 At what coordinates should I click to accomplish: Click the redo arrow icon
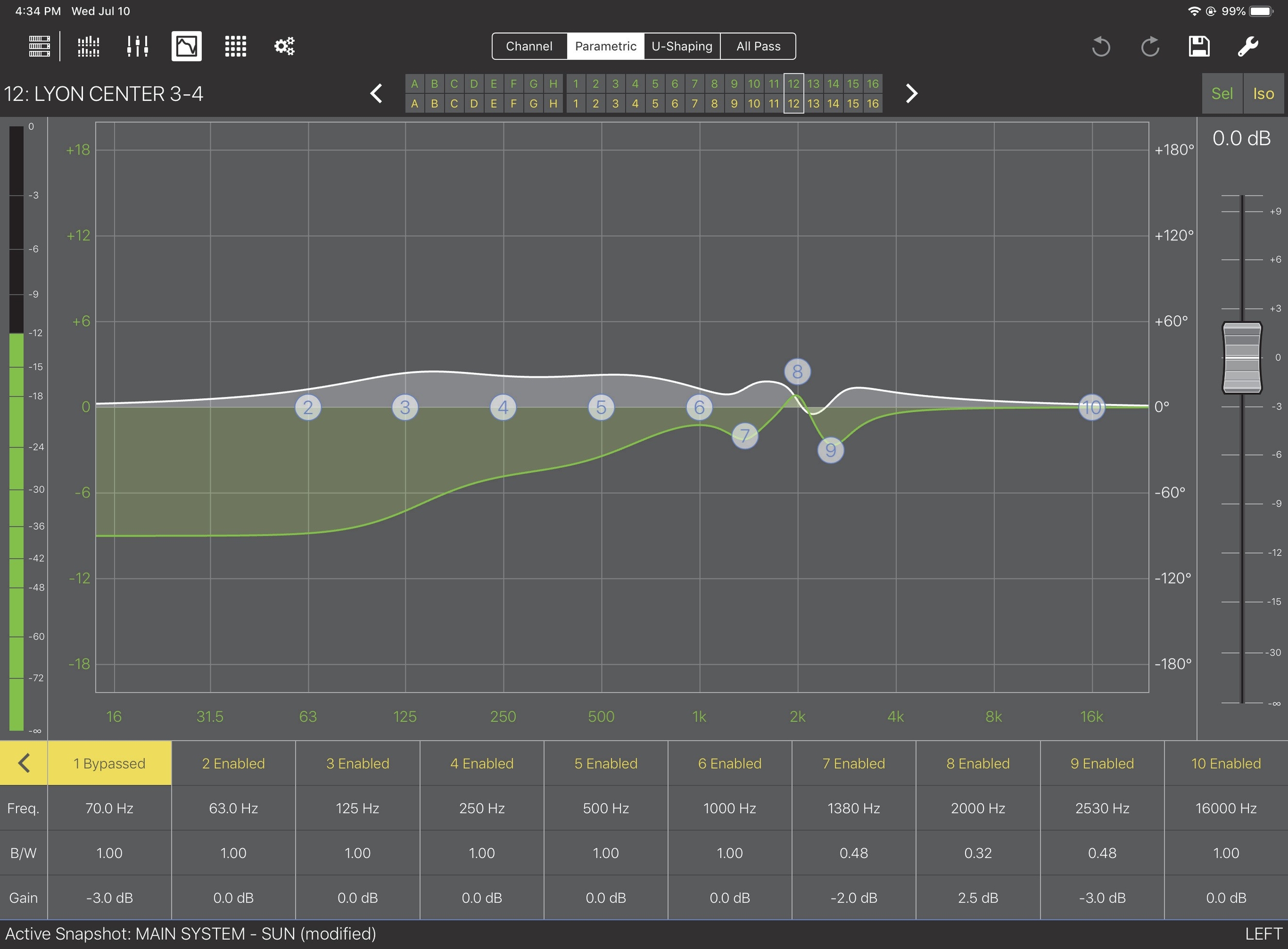pyautogui.click(x=1150, y=46)
